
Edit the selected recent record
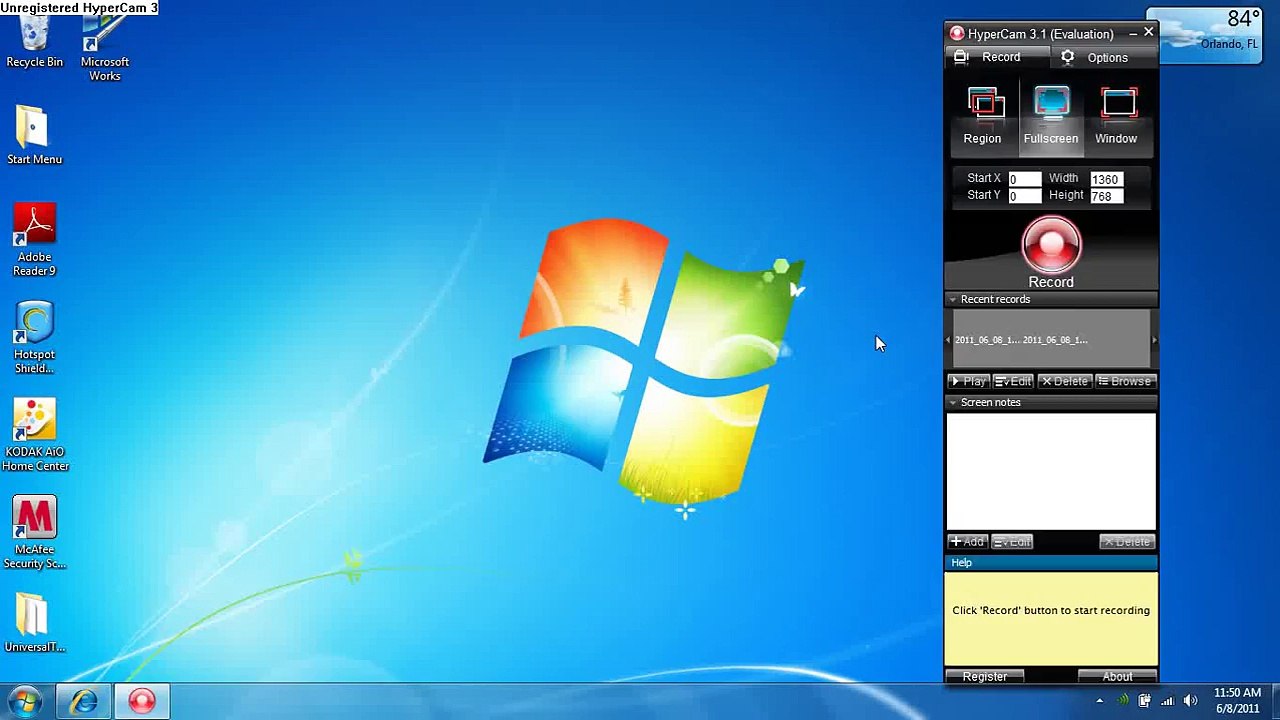(1013, 381)
